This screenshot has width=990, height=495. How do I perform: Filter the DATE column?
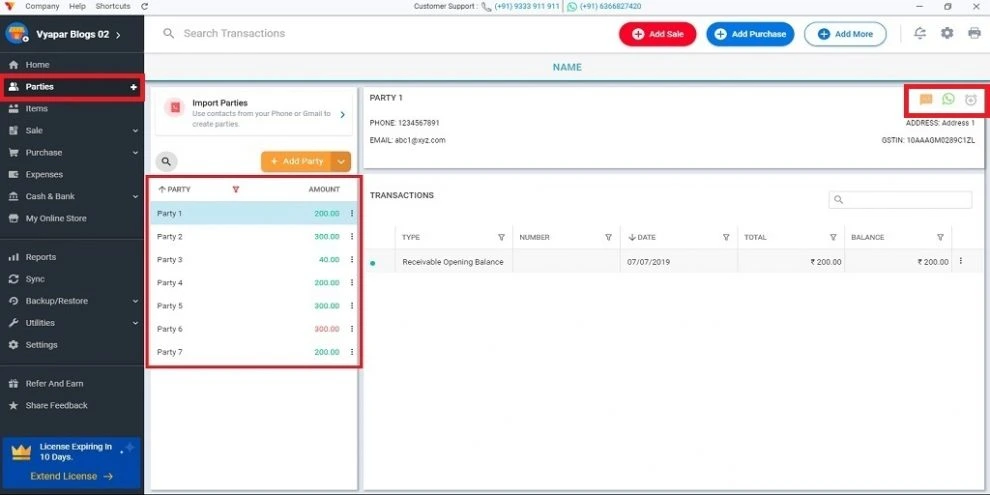point(726,237)
